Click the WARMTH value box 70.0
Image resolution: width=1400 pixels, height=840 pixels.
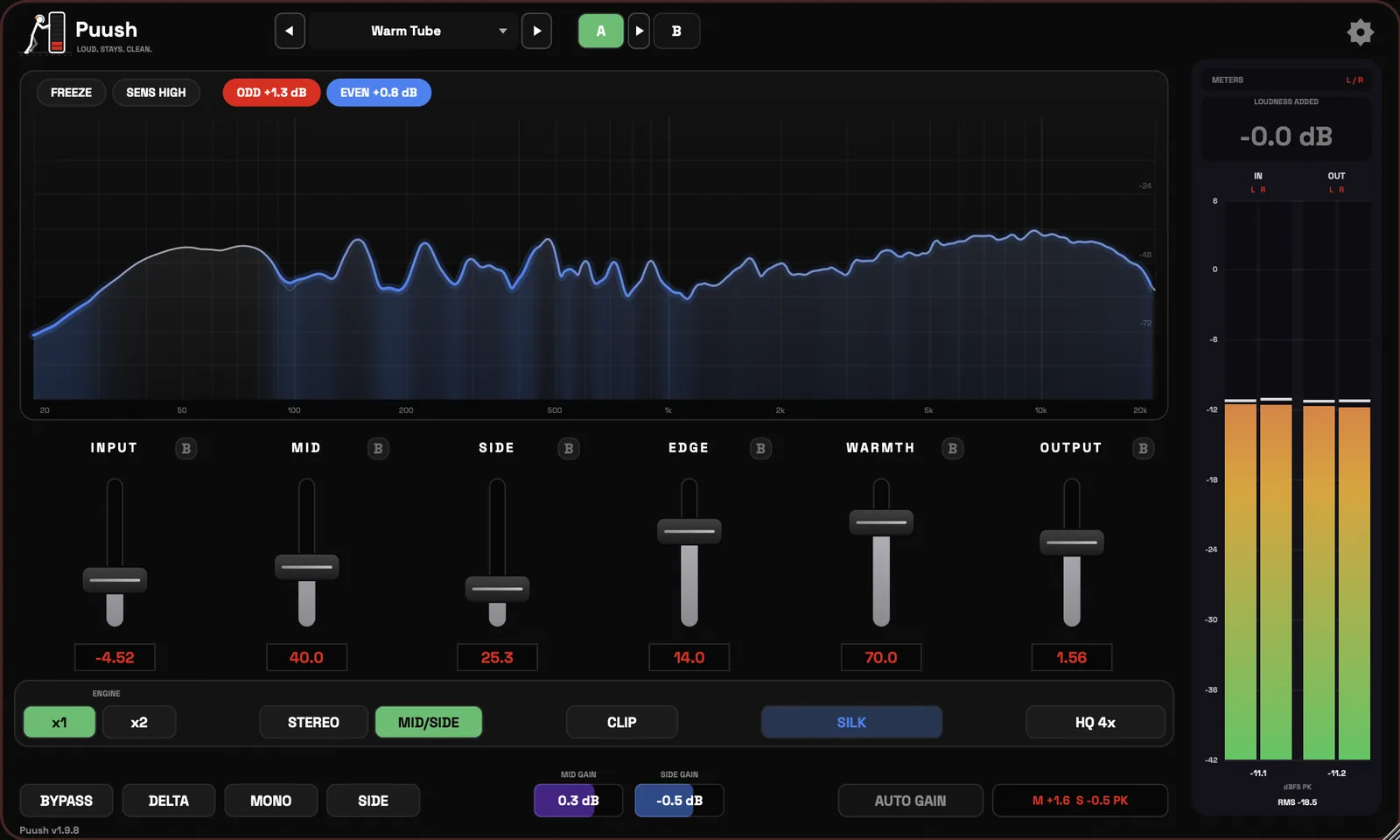click(881, 657)
